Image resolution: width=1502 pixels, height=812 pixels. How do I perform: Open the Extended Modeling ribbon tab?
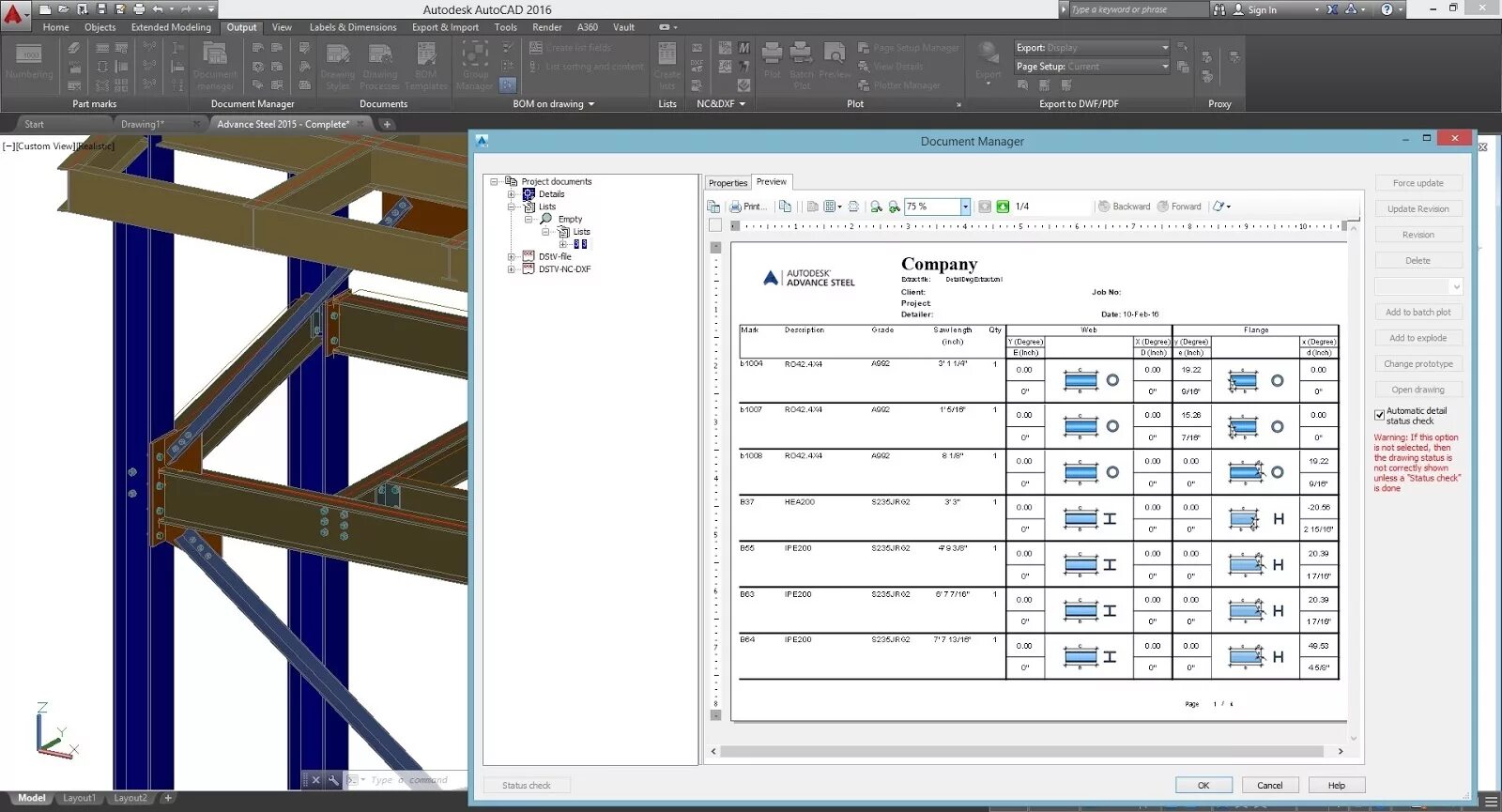point(171,27)
